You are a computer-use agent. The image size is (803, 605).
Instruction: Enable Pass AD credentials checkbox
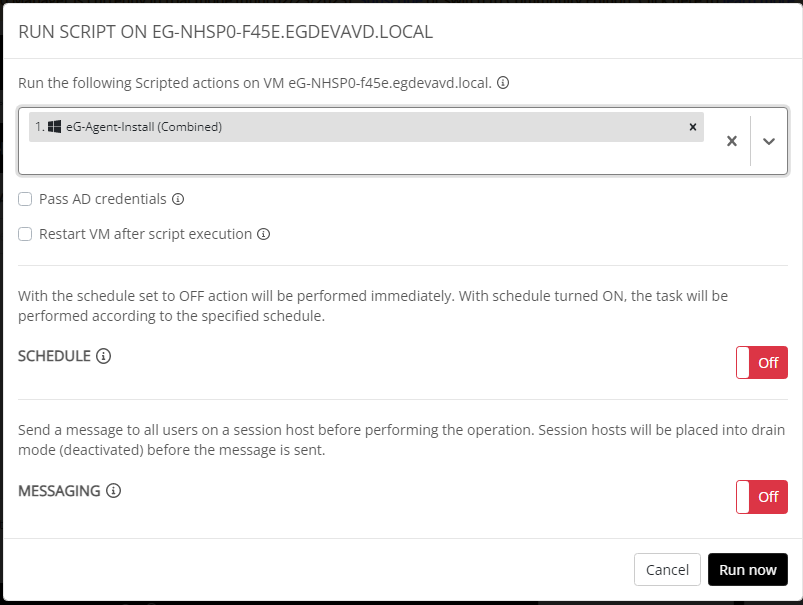25,199
